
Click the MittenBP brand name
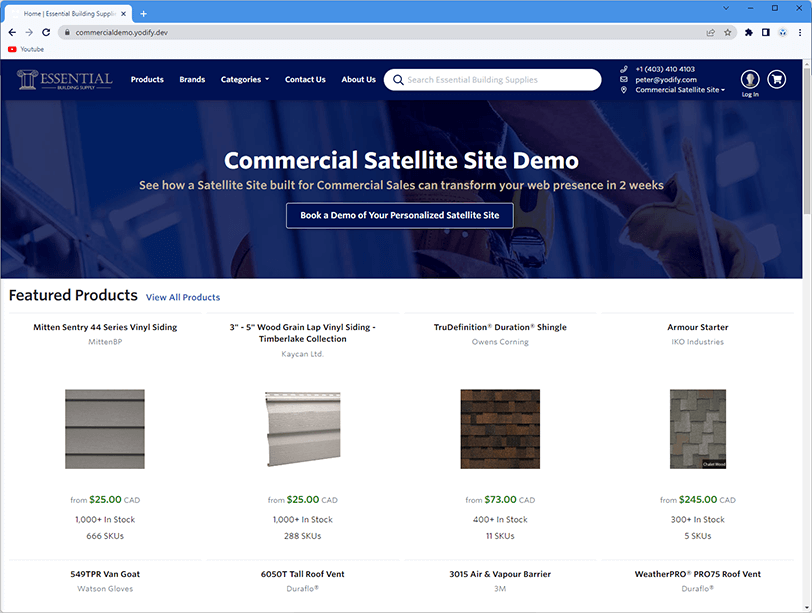pos(105,342)
